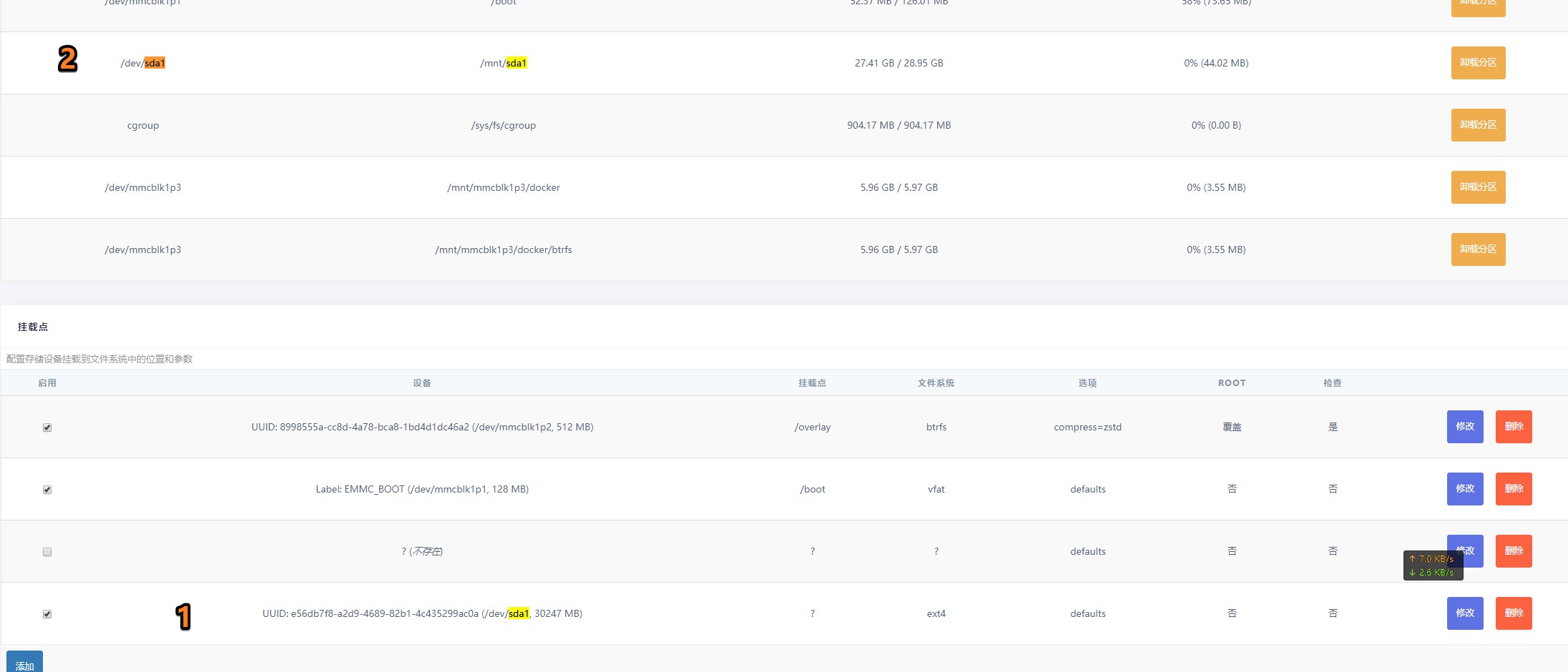The width and height of the screenshot is (1568, 672).
Task: Click the UUID 8998555a device text
Action: (x=422, y=427)
